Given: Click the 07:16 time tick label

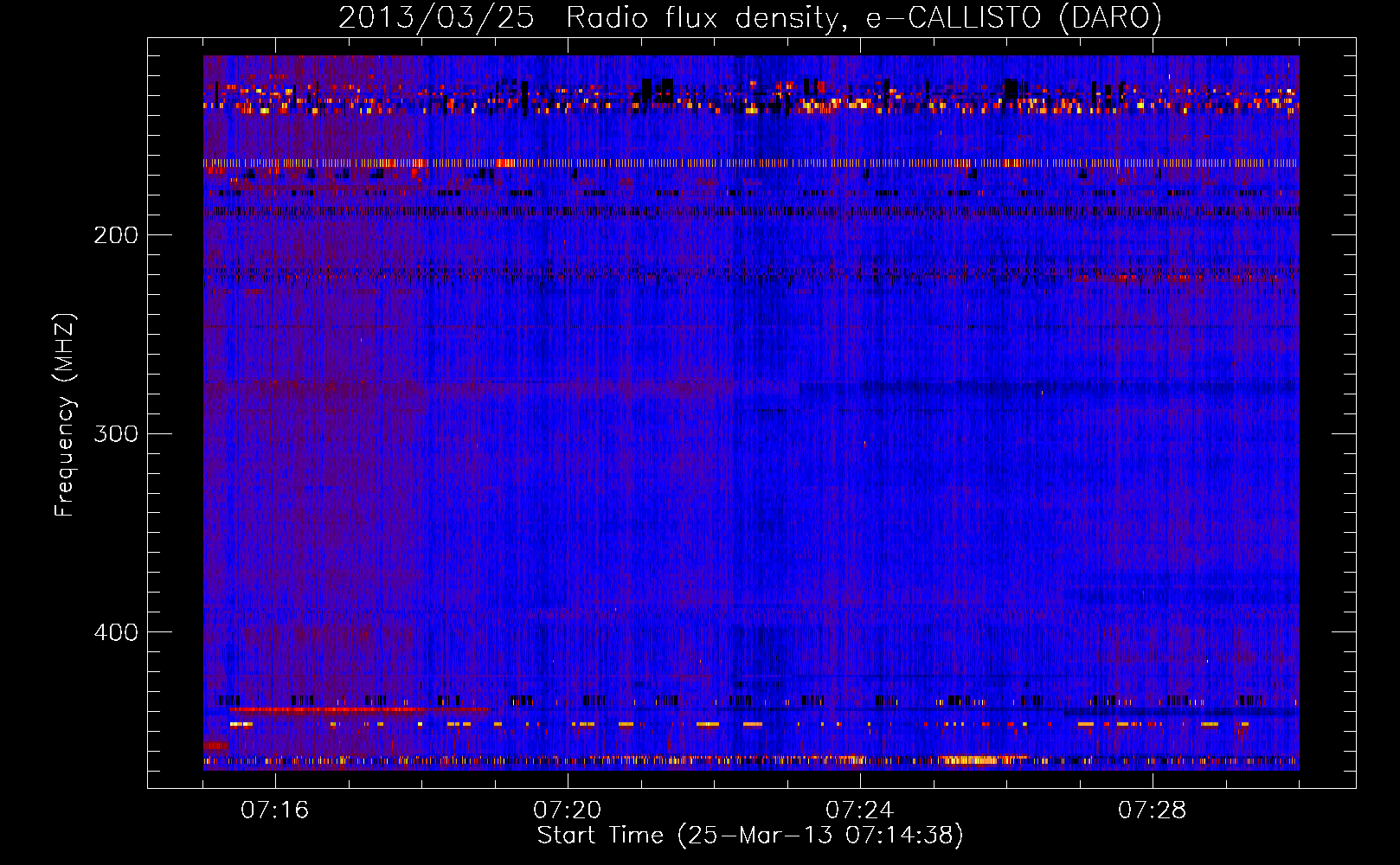Looking at the screenshot, I should pyautogui.click(x=275, y=811).
